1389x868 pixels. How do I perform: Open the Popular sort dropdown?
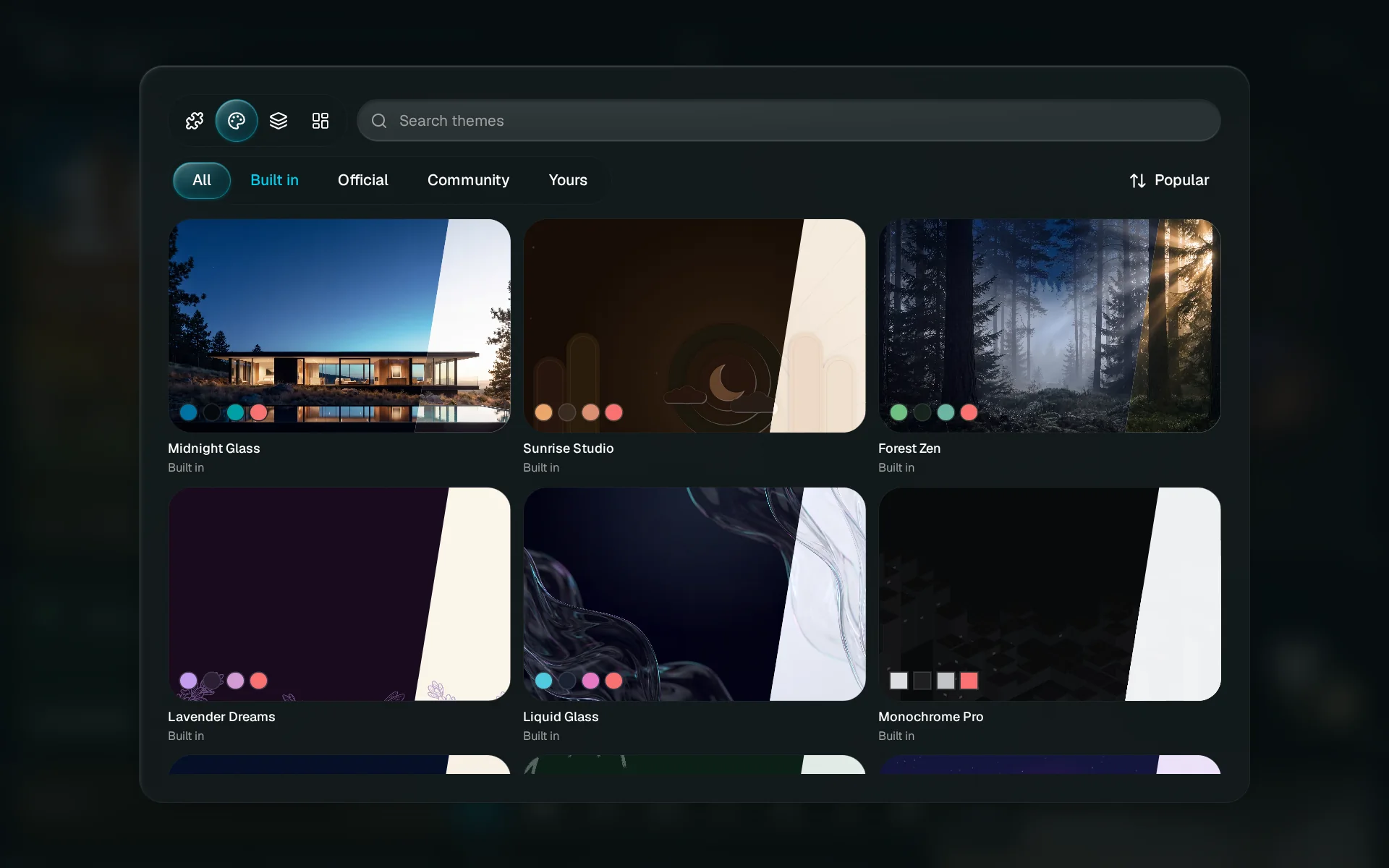[x=1169, y=180]
